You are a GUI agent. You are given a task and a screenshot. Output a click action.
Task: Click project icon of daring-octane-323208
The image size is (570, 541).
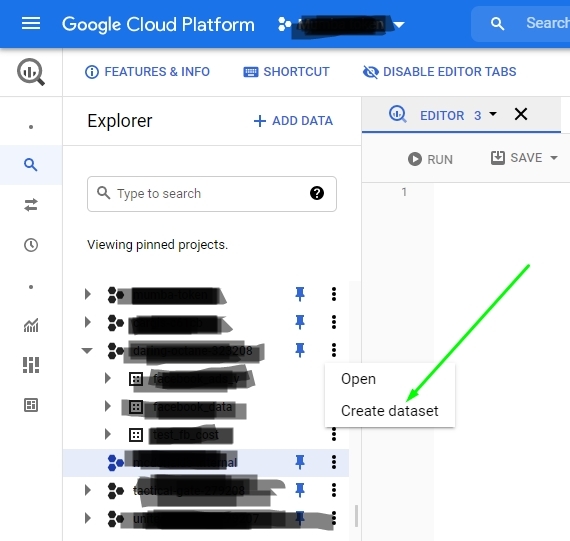(x=116, y=351)
